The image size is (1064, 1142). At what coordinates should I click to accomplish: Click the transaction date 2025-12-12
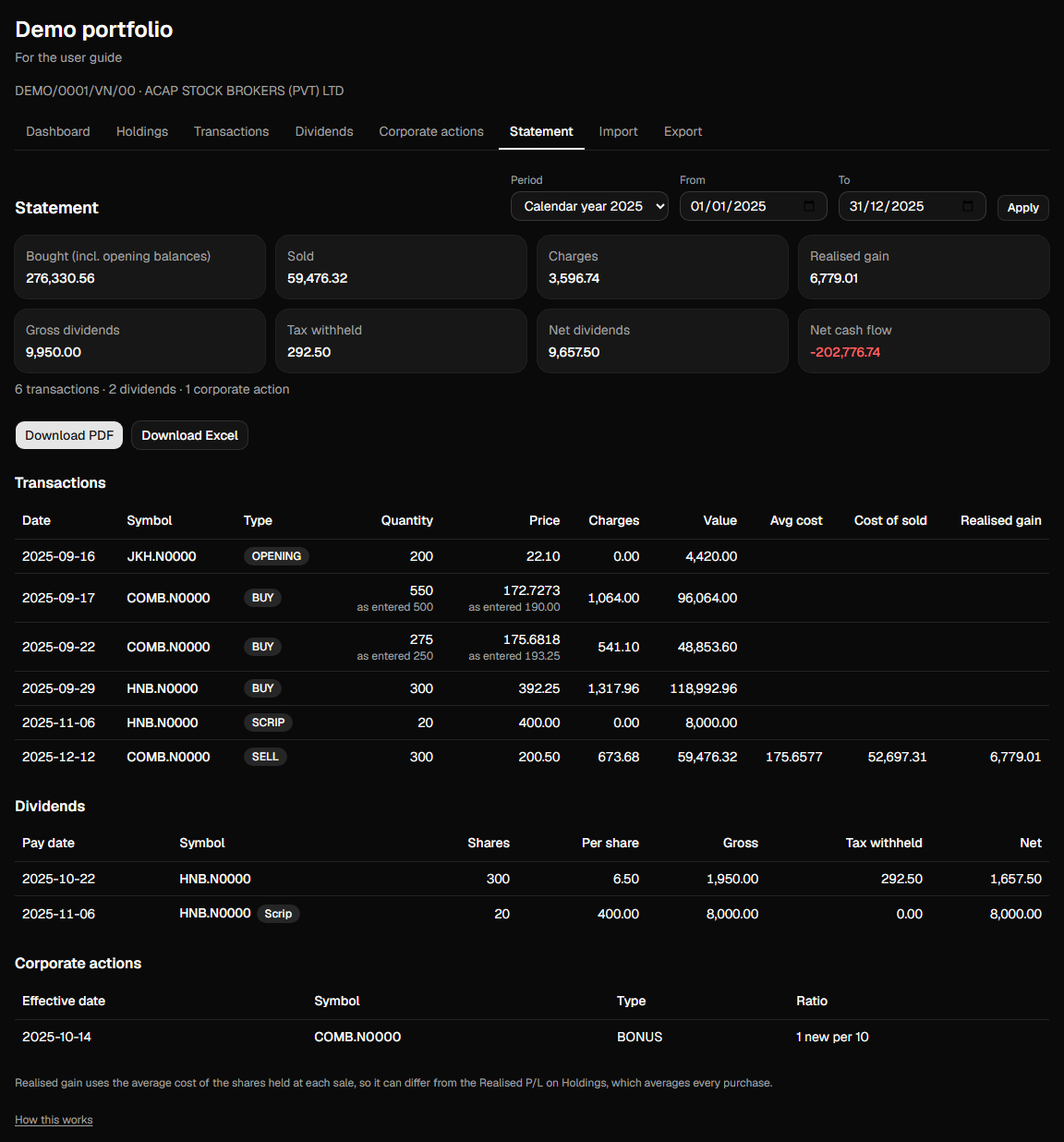(x=58, y=757)
